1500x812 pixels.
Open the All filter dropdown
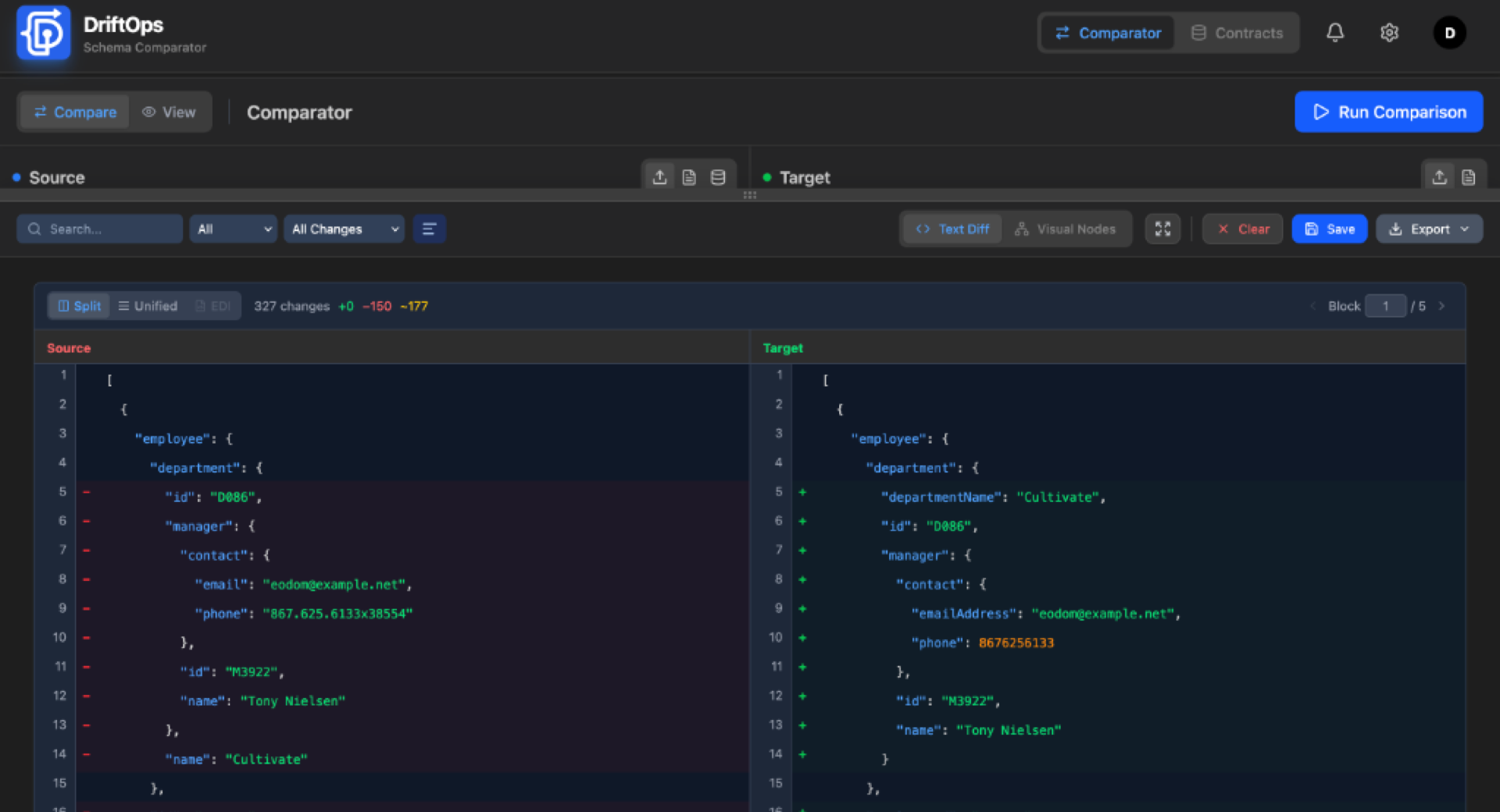[x=234, y=229]
